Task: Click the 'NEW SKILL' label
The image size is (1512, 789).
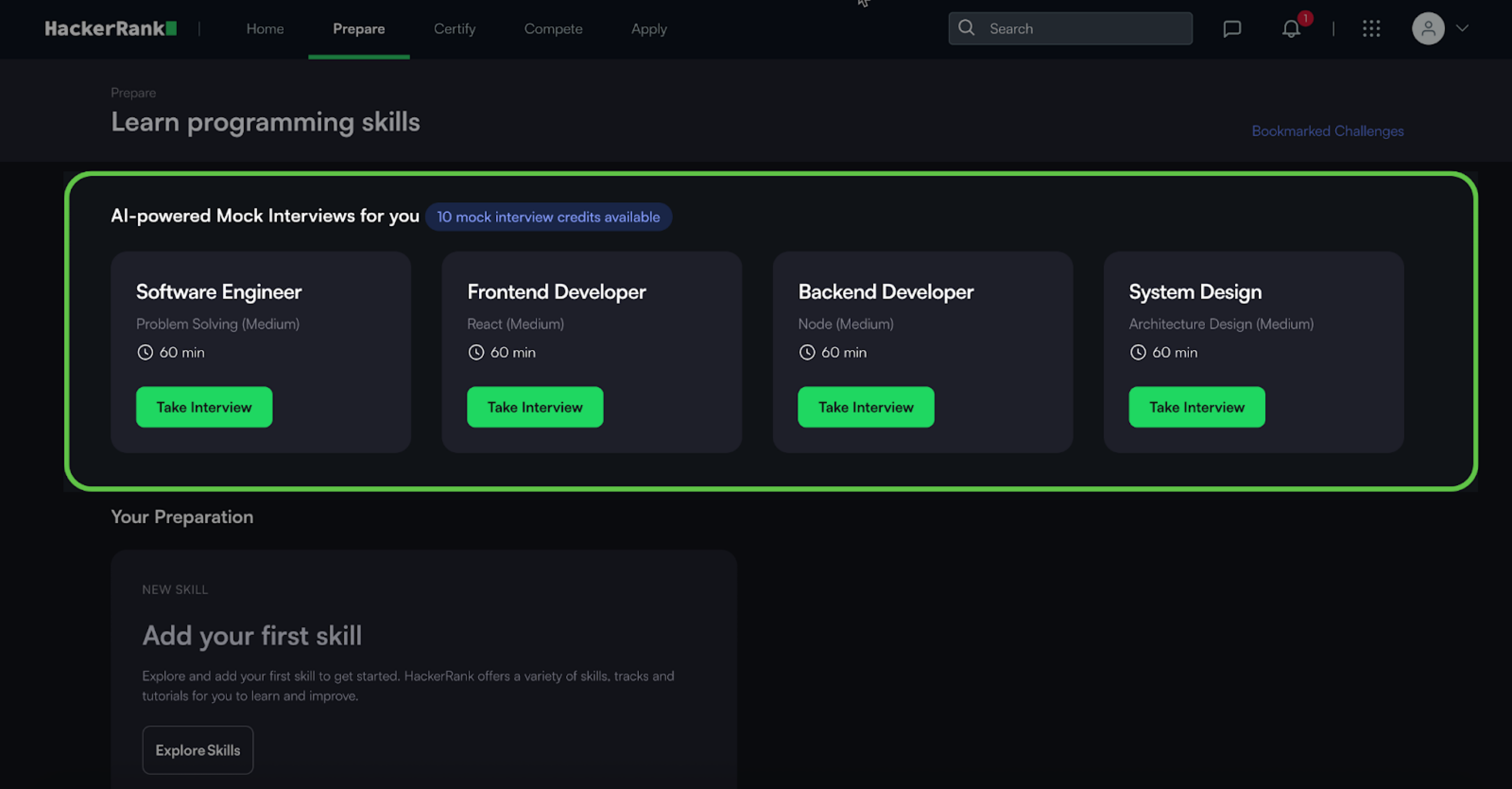Action: click(x=175, y=590)
